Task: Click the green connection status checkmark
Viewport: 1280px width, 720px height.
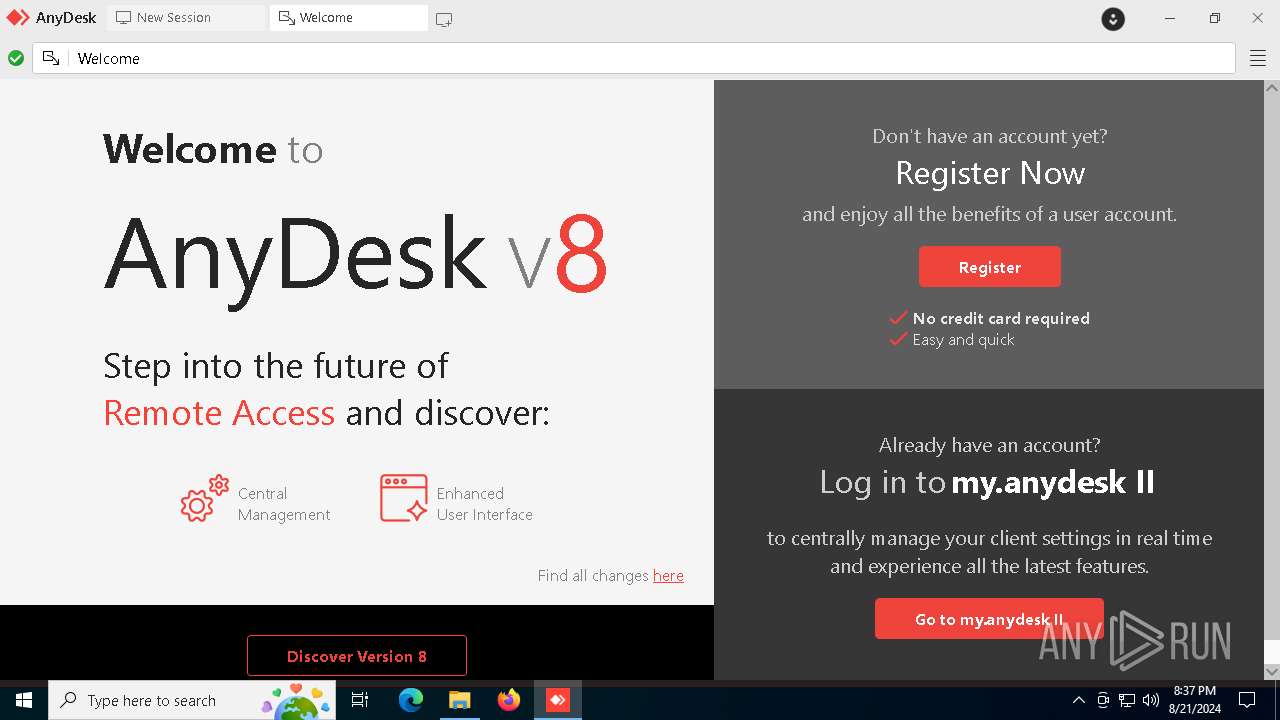Action: (x=16, y=59)
